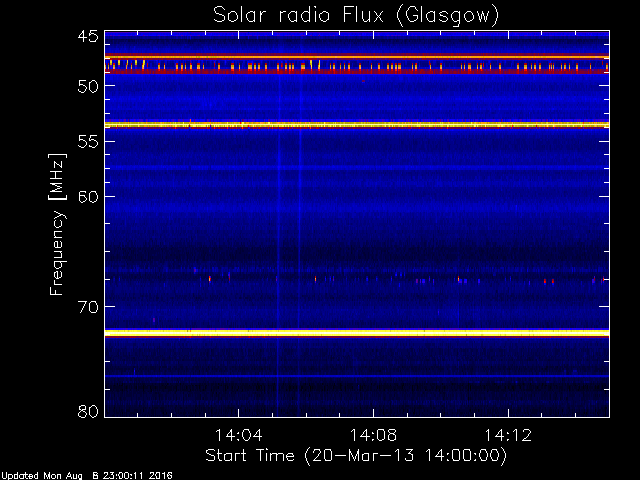Select the '45' frequency tick label
The width and height of the screenshot is (640, 480).
88,37
